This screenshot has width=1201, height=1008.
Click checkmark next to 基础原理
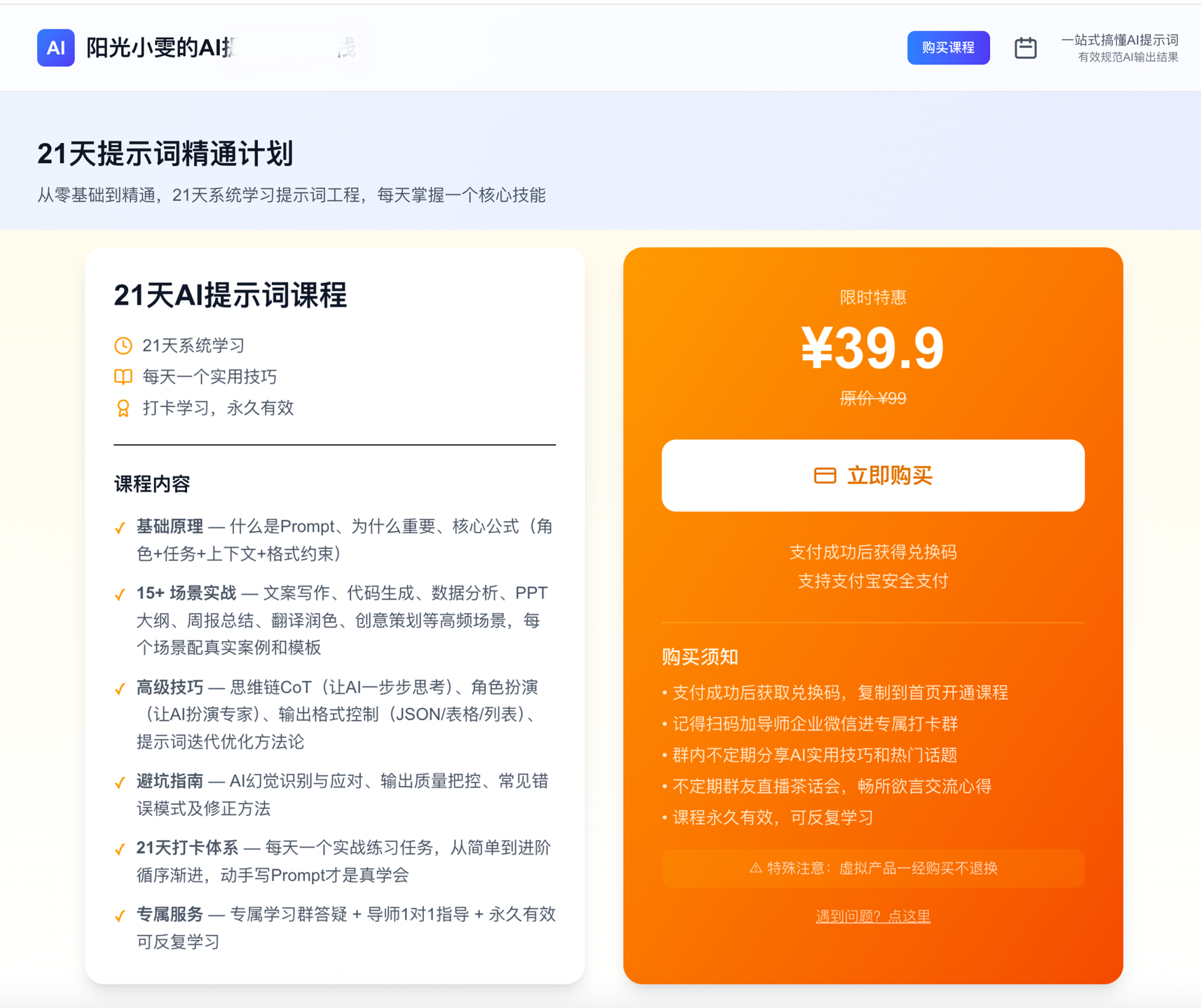[x=120, y=527]
